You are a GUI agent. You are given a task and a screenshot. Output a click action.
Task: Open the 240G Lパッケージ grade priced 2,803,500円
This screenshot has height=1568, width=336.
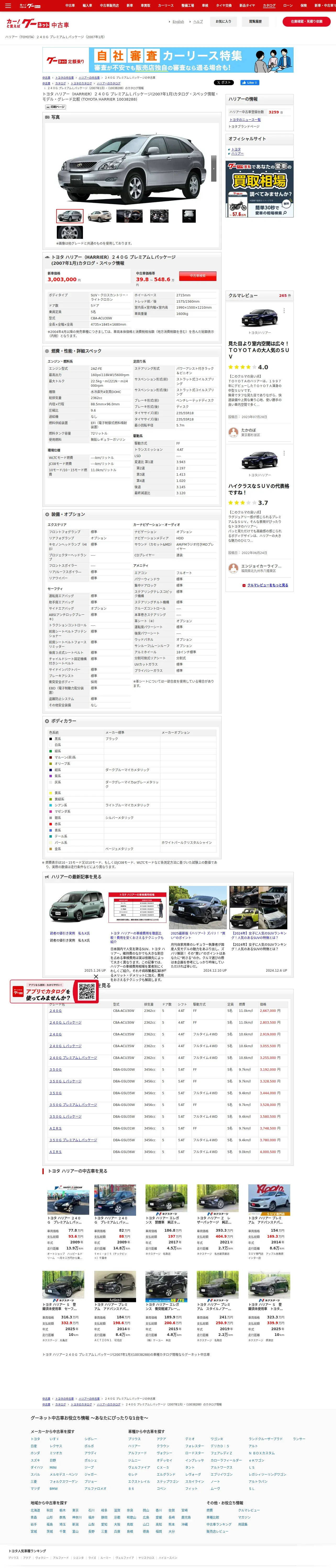(65, 1023)
